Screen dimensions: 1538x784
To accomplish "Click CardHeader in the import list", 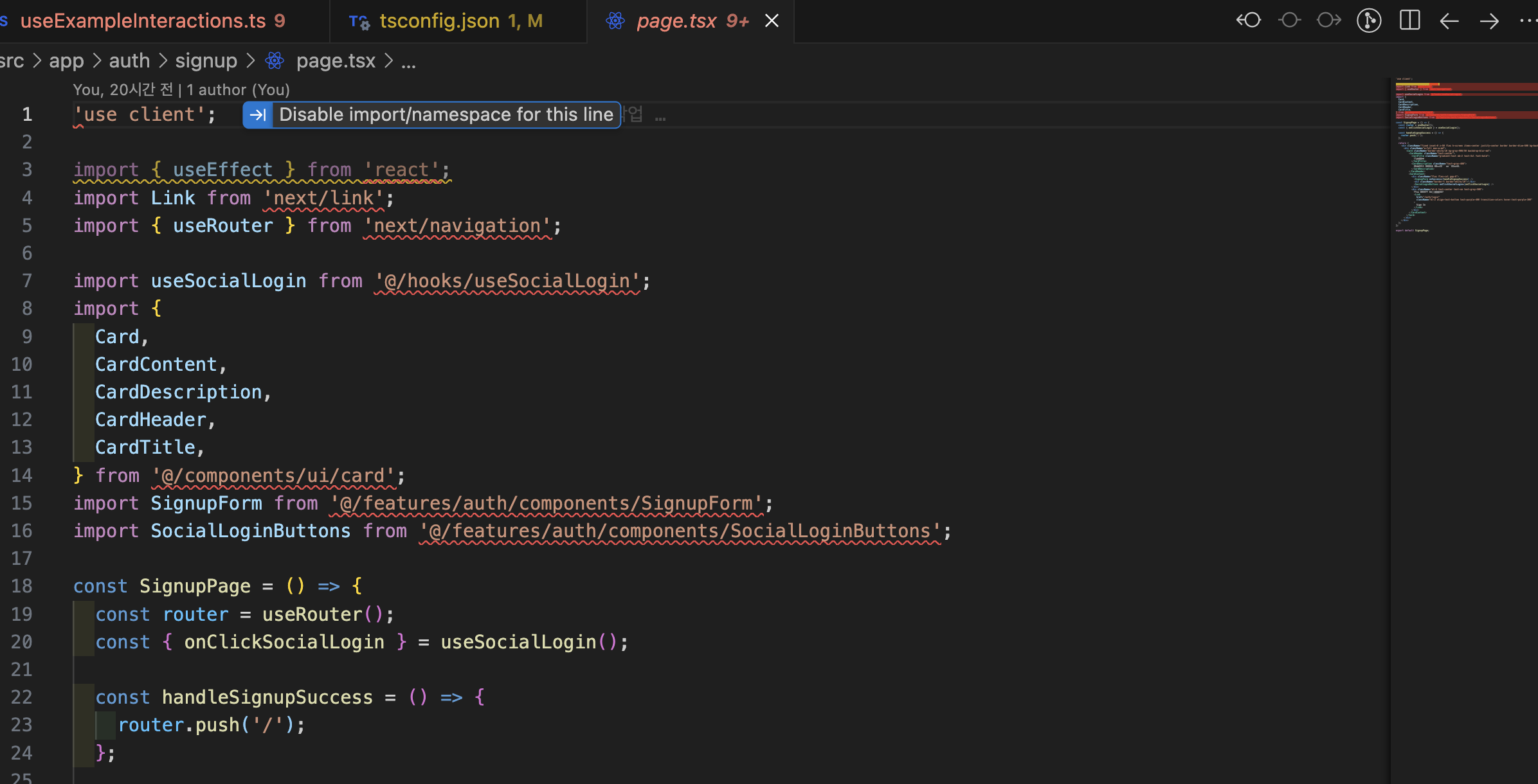I will (x=150, y=420).
